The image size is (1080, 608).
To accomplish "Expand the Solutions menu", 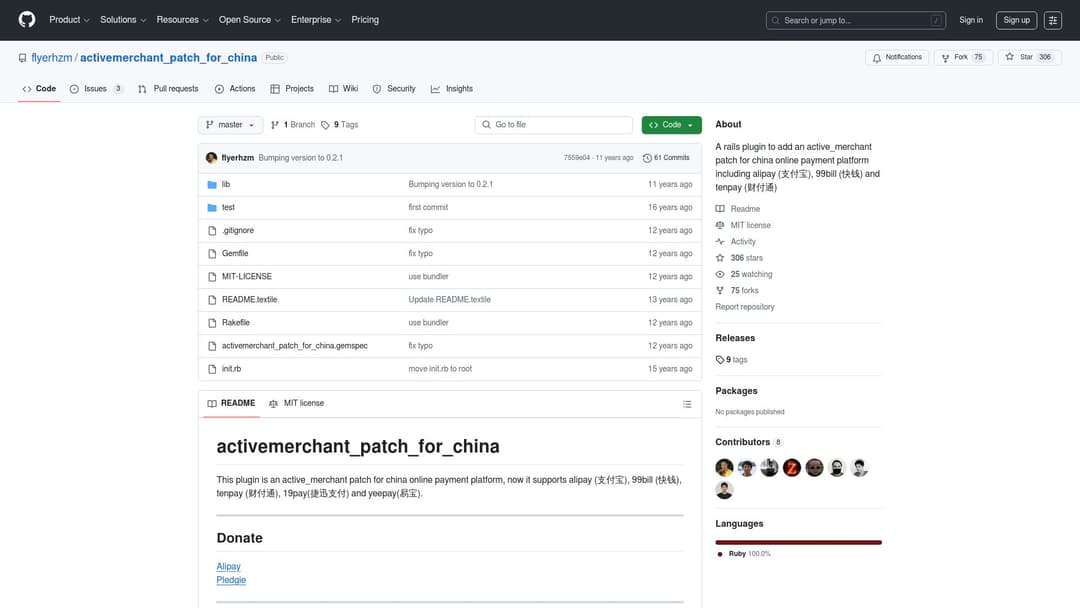I will pos(123,20).
